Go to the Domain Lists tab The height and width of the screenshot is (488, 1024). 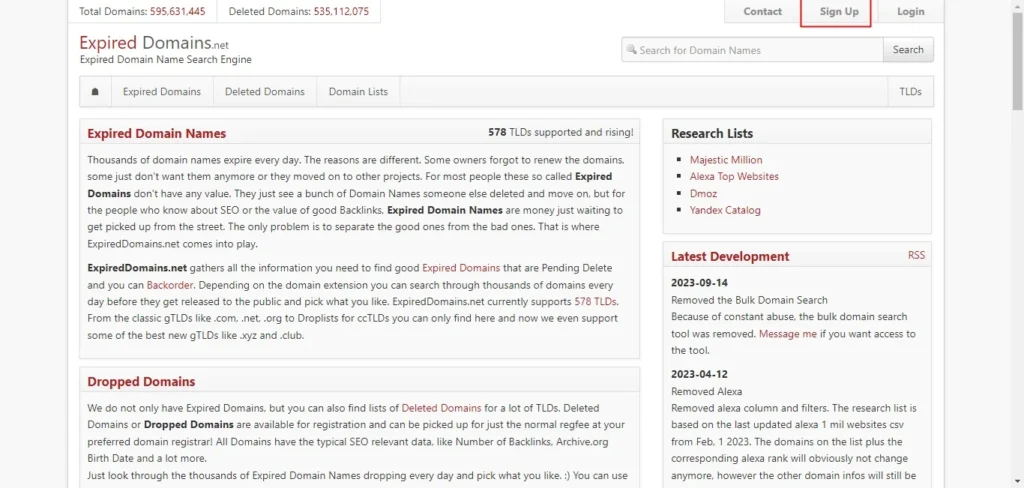(358, 92)
